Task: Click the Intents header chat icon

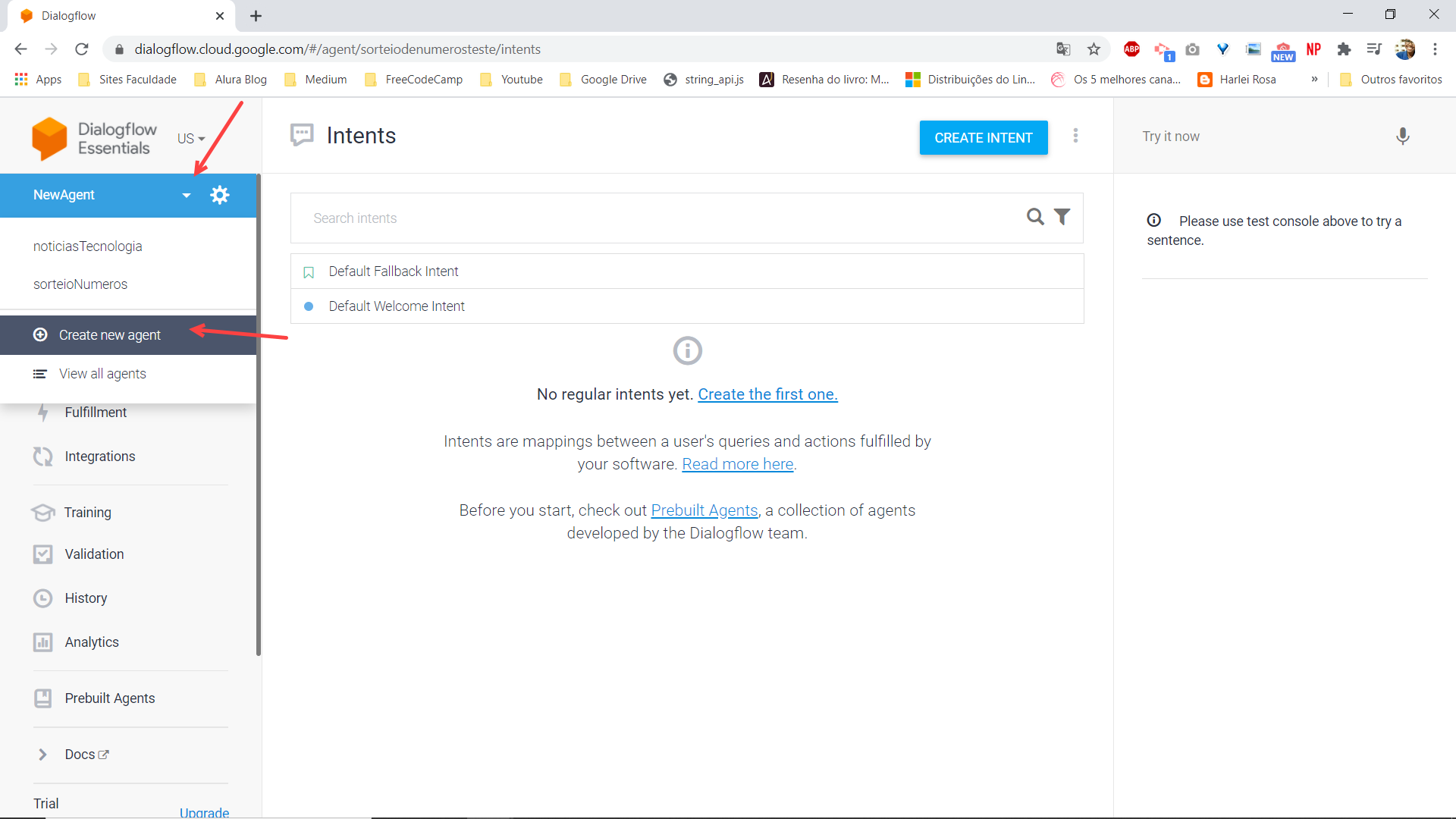Action: 302,135
